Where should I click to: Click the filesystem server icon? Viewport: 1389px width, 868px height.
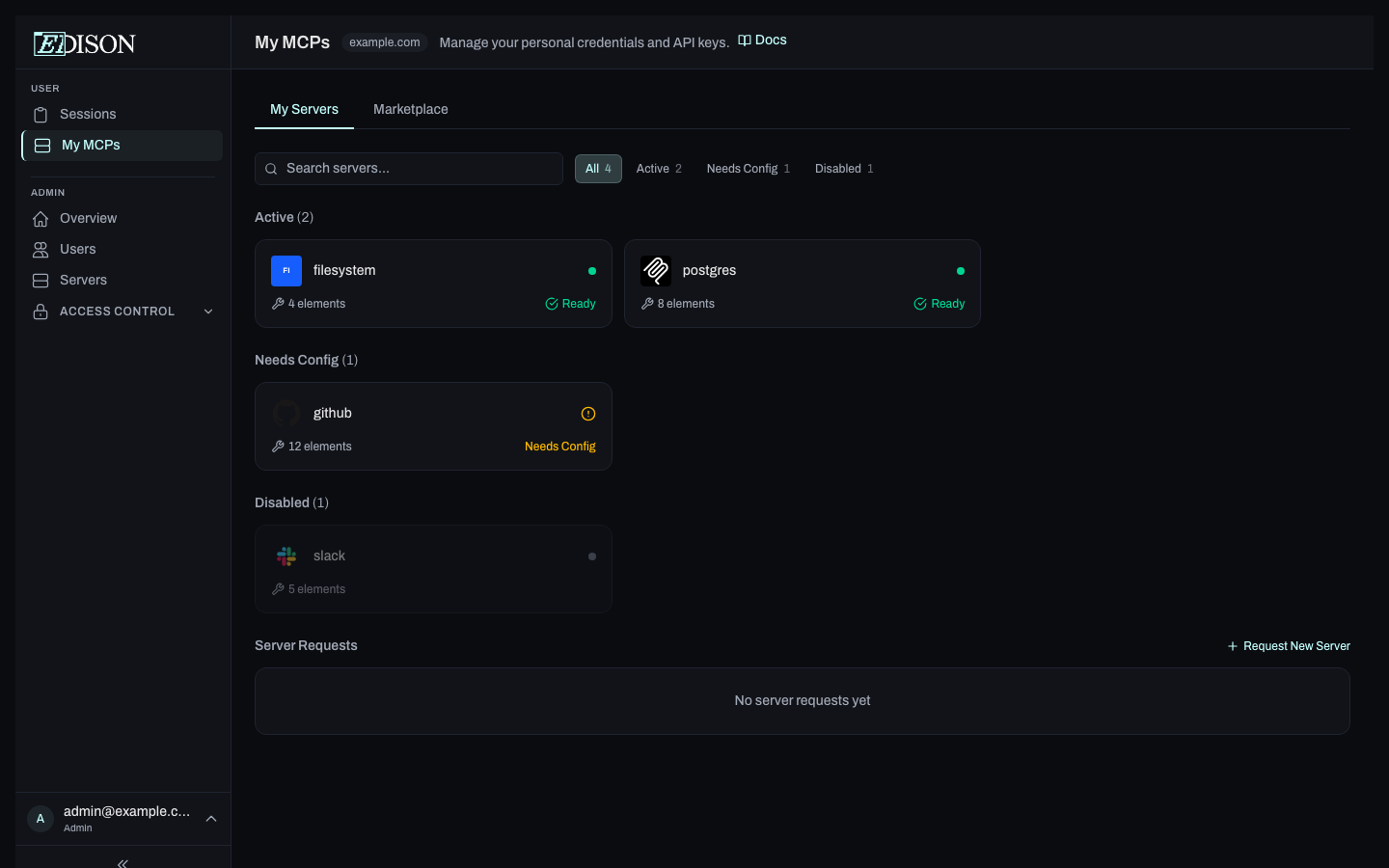(286, 271)
